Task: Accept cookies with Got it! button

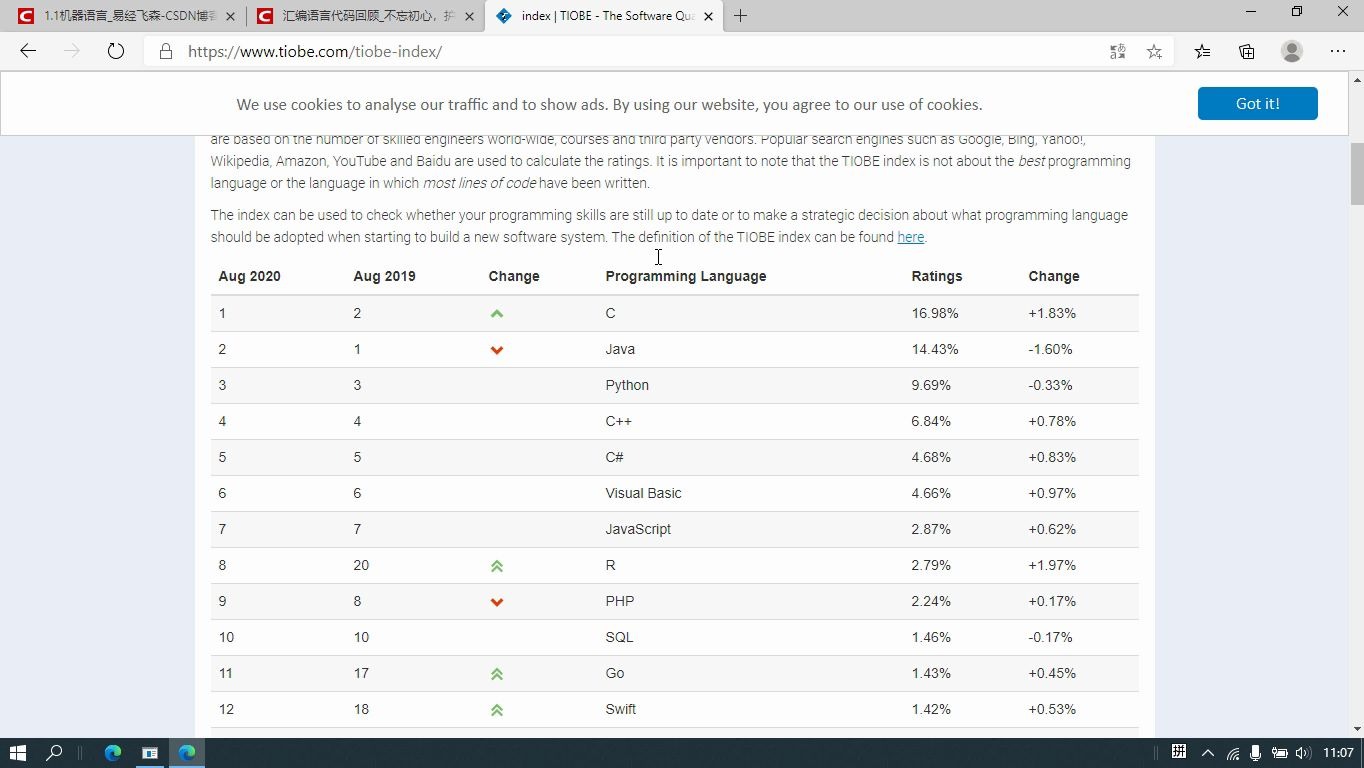Action: click(x=1257, y=103)
